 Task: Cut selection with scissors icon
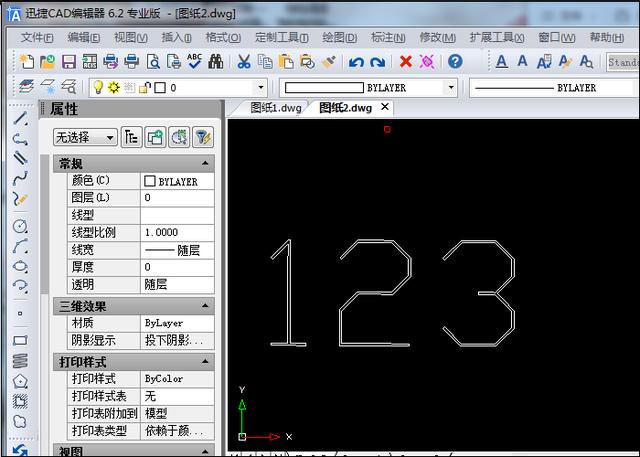click(244, 62)
